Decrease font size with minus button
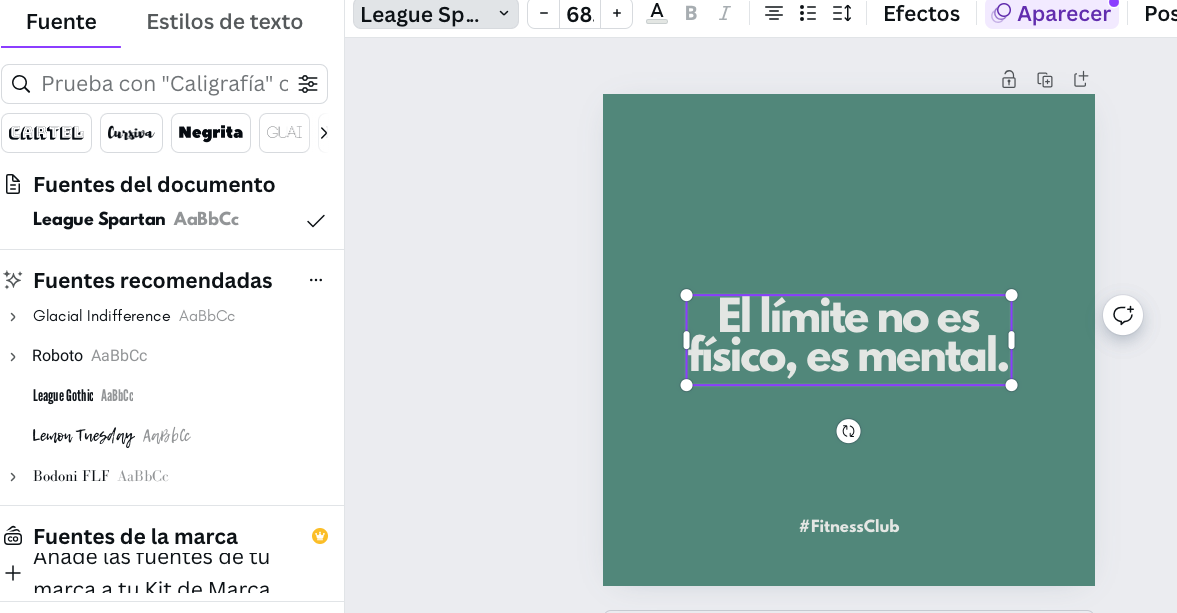 pos(543,14)
